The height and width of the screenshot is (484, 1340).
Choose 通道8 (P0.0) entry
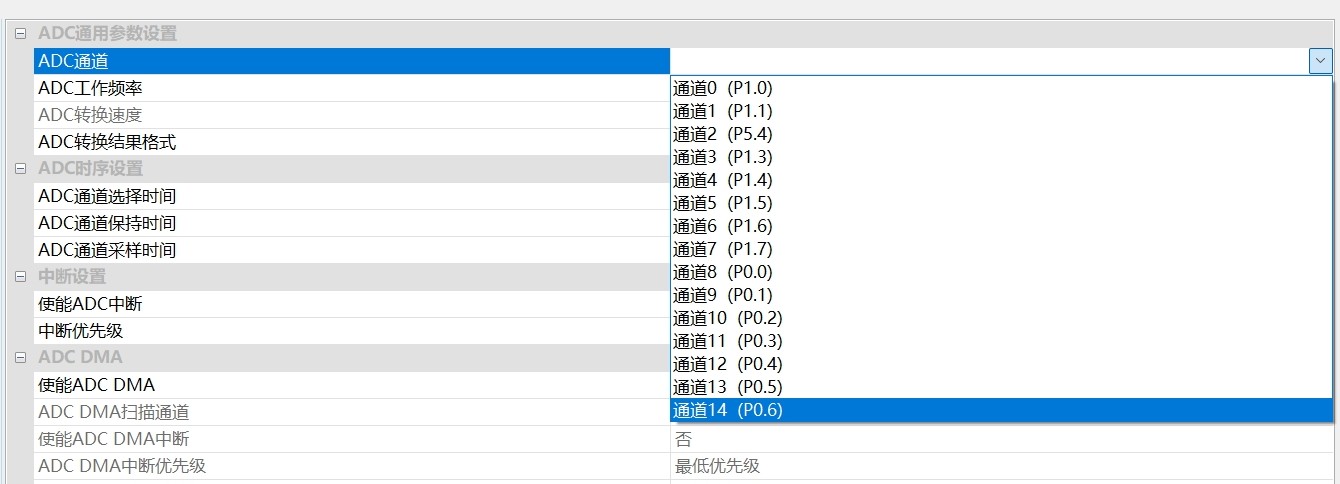[1001, 272]
